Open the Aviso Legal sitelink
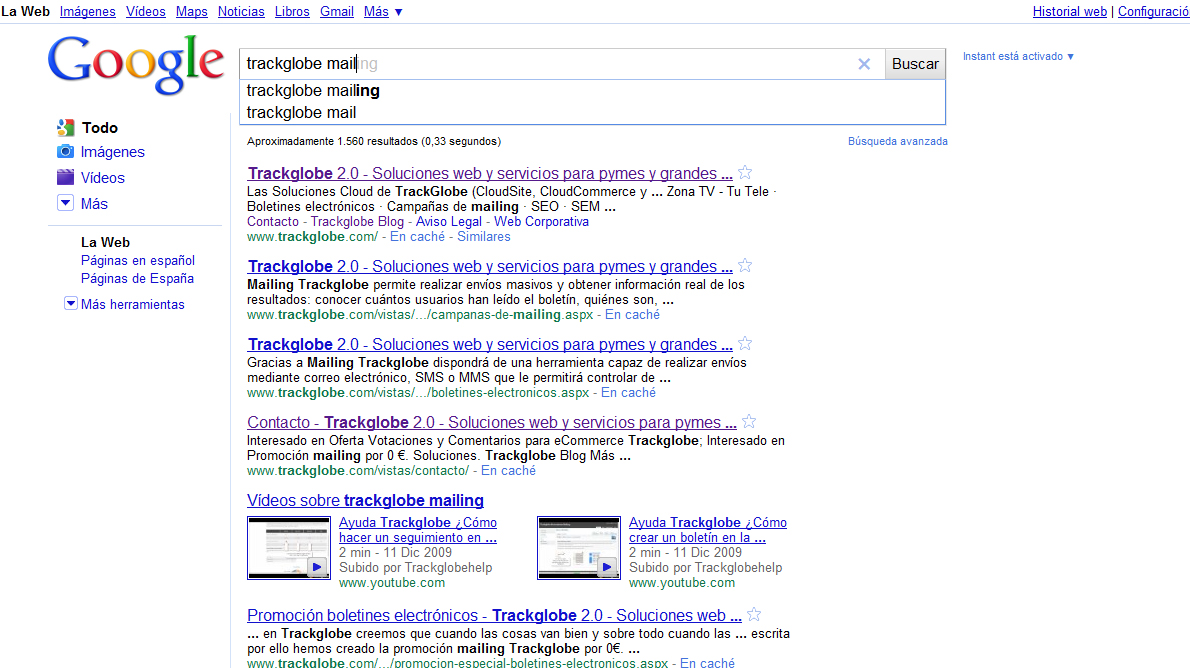Viewport: 1190px width, 668px height. [449, 222]
